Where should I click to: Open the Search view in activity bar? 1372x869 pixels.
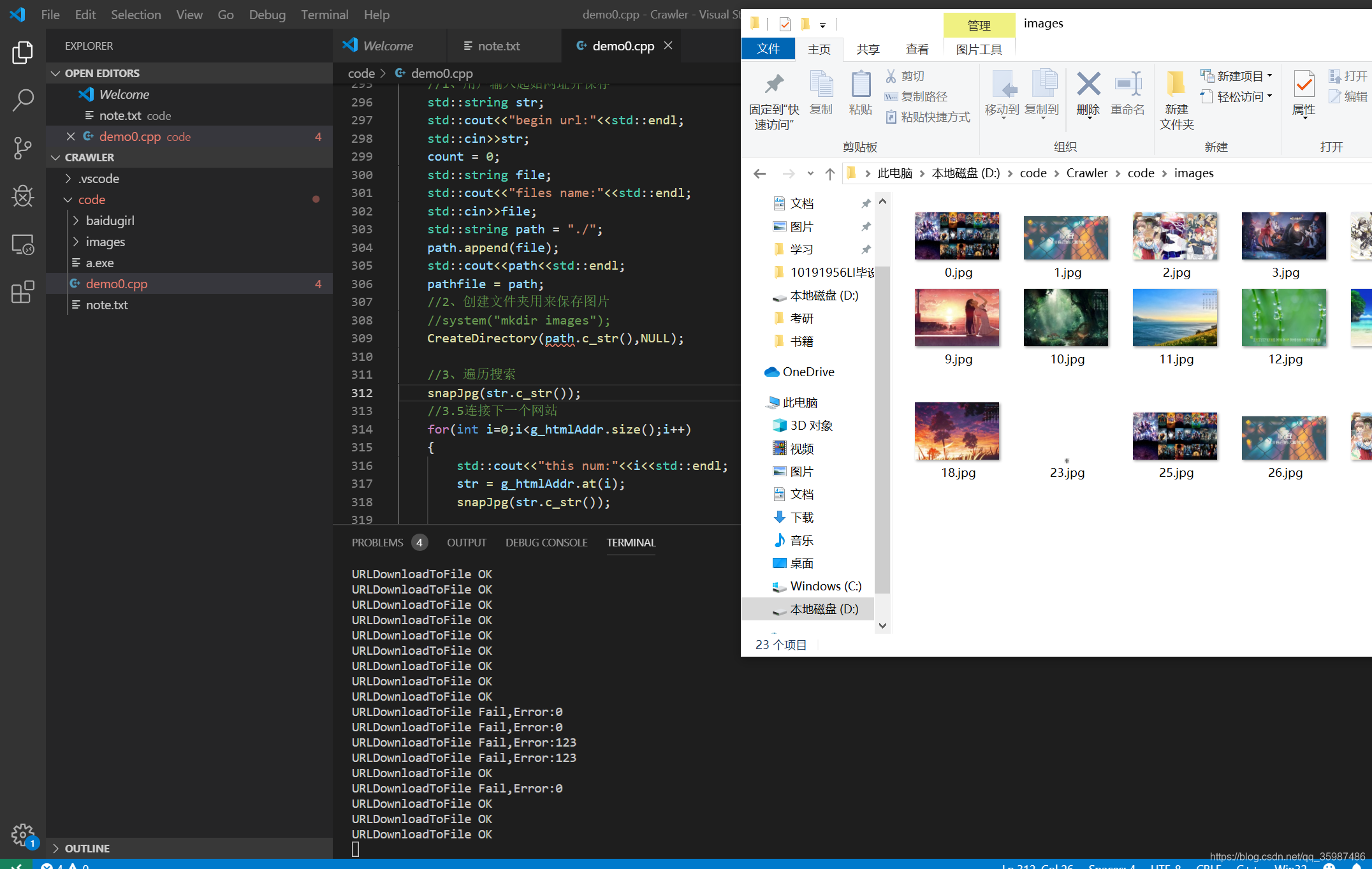[x=23, y=100]
